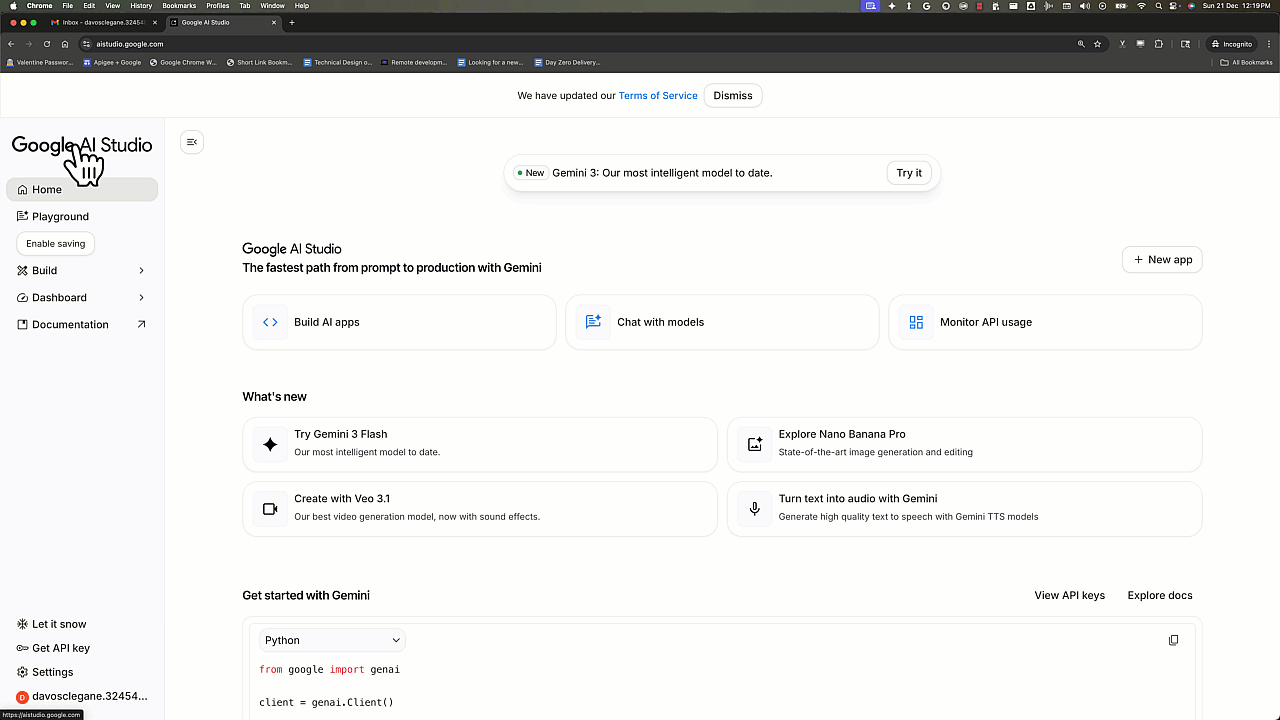This screenshot has width=1280, height=720.
Task: Click the Google AI Studio logo
Action: coord(82,145)
